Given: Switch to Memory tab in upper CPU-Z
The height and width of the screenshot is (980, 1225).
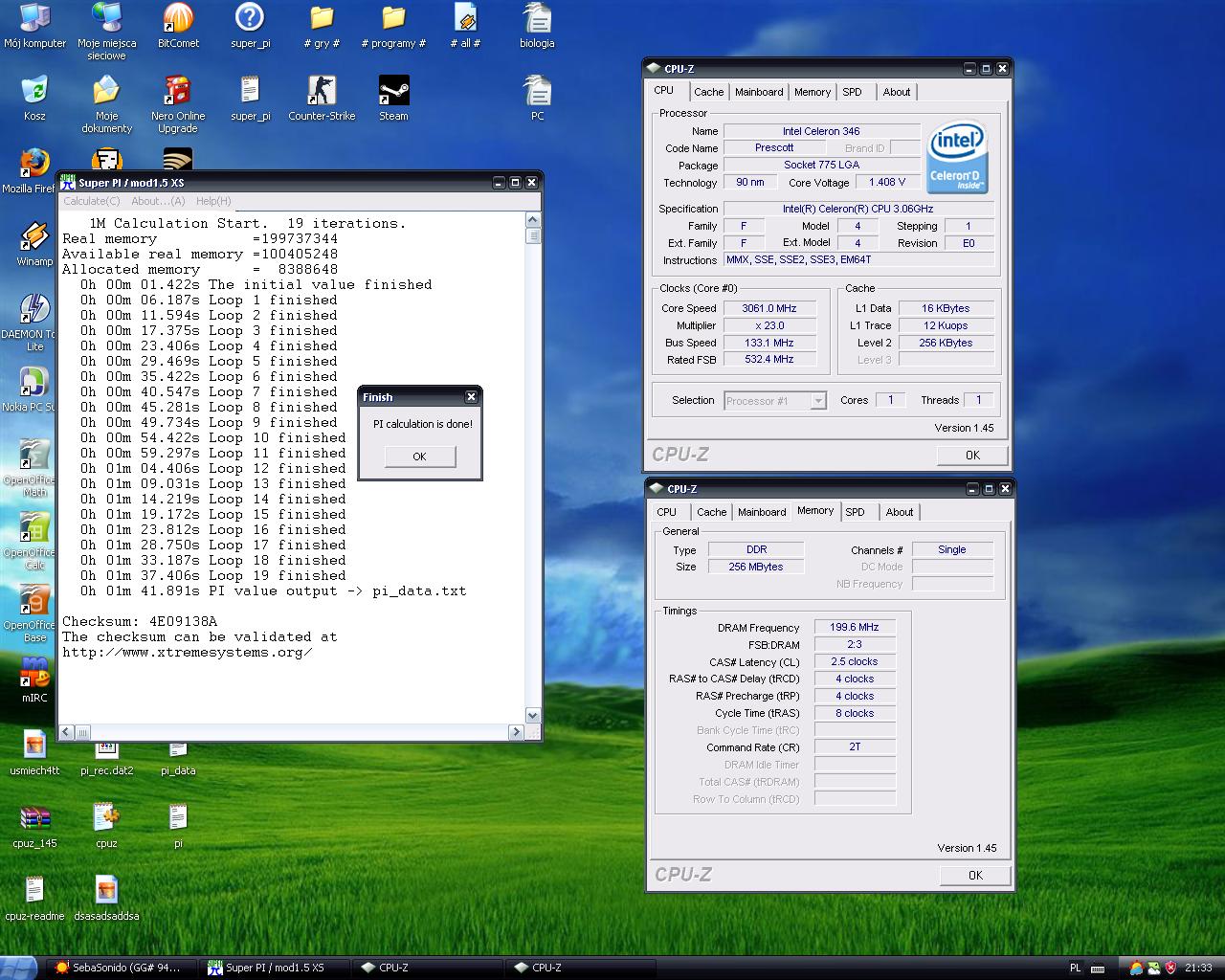Looking at the screenshot, I should pyautogui.click(x=813, y=92).
